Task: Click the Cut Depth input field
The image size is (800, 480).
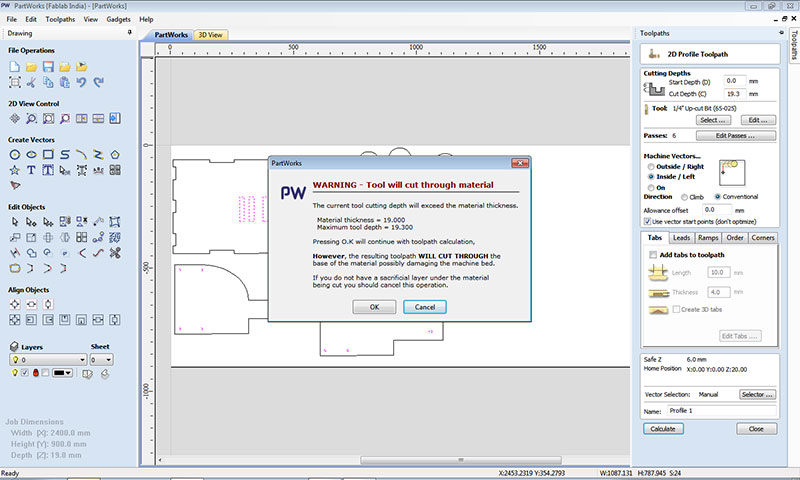Action: 735,94
